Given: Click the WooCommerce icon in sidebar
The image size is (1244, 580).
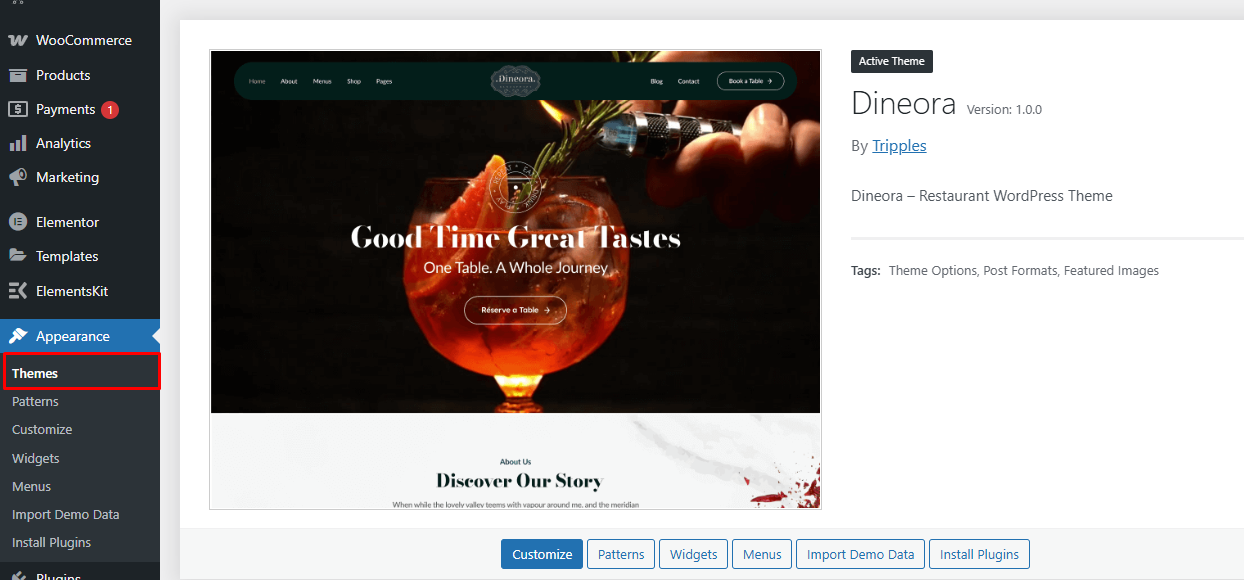Looking at the screenshot, I should [18, 41].
